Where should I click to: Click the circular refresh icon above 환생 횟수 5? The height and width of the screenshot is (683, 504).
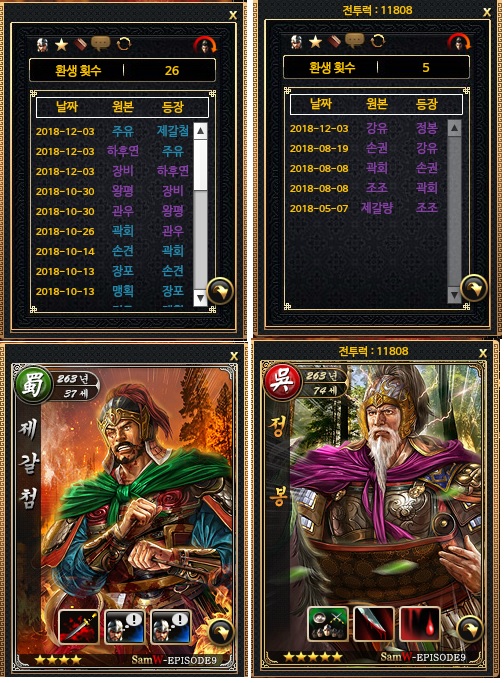378,41
